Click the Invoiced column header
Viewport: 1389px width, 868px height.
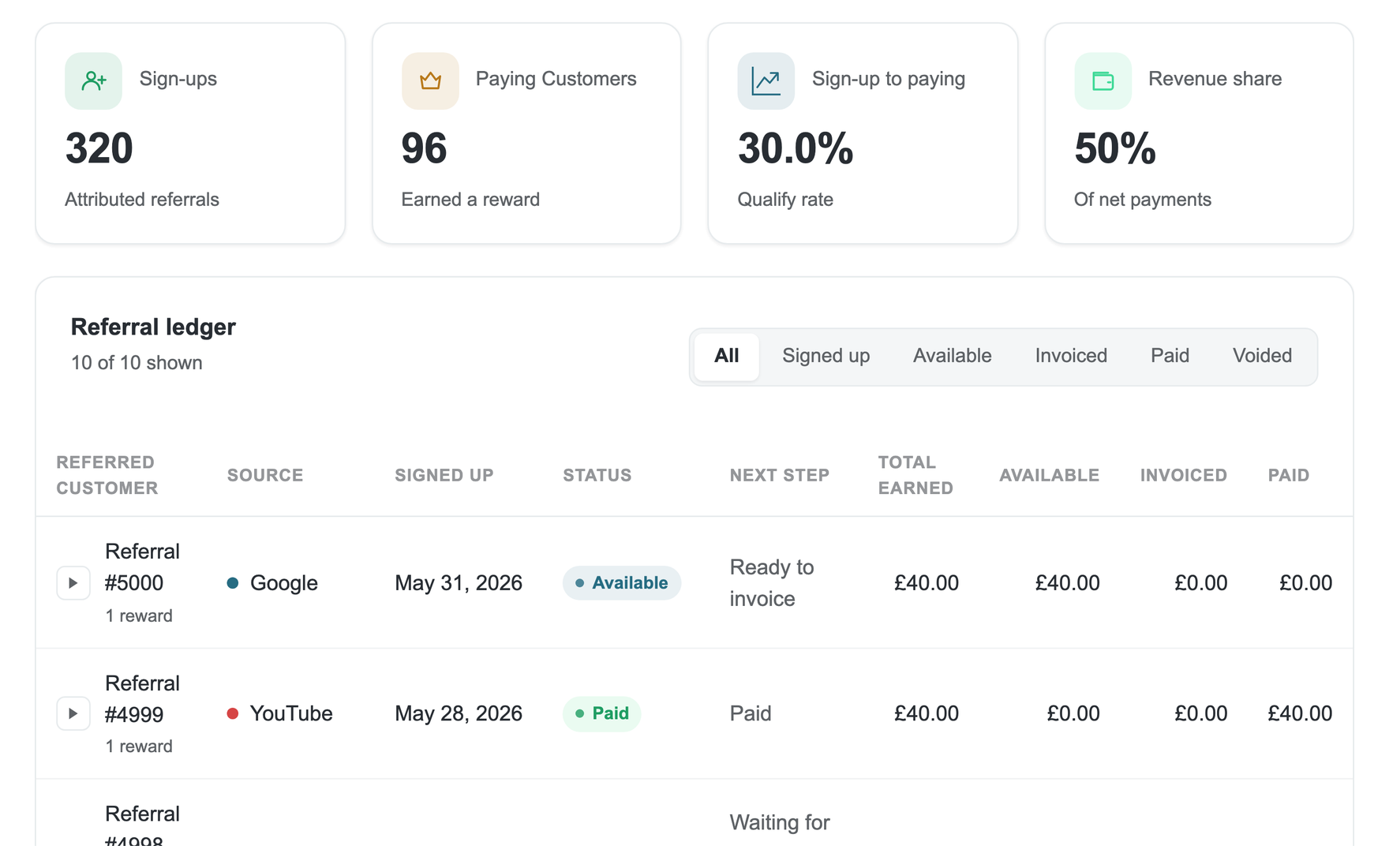pos(1184,475)
